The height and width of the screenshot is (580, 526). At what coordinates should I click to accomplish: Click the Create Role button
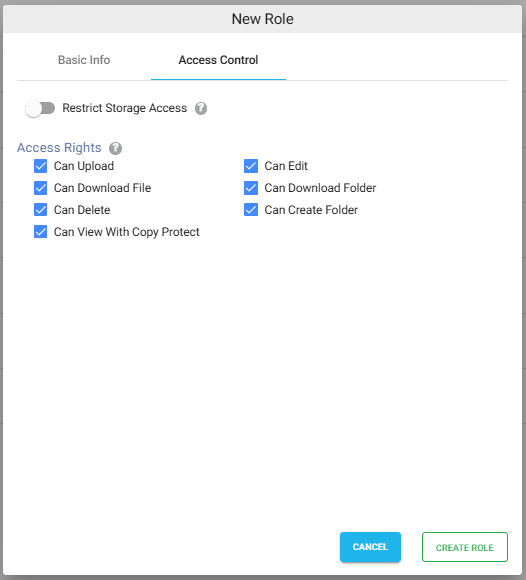pyautogui.click(x=465, y=547)
